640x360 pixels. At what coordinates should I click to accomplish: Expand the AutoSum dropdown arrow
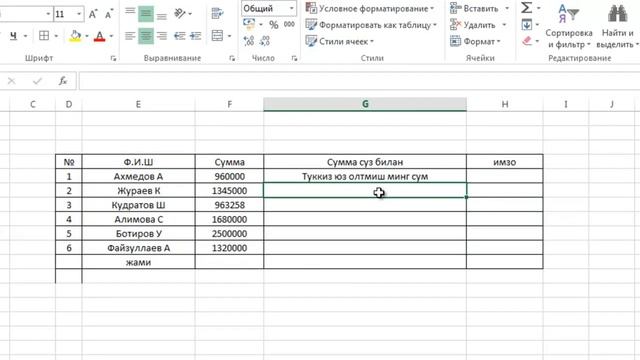coord(538,8)
